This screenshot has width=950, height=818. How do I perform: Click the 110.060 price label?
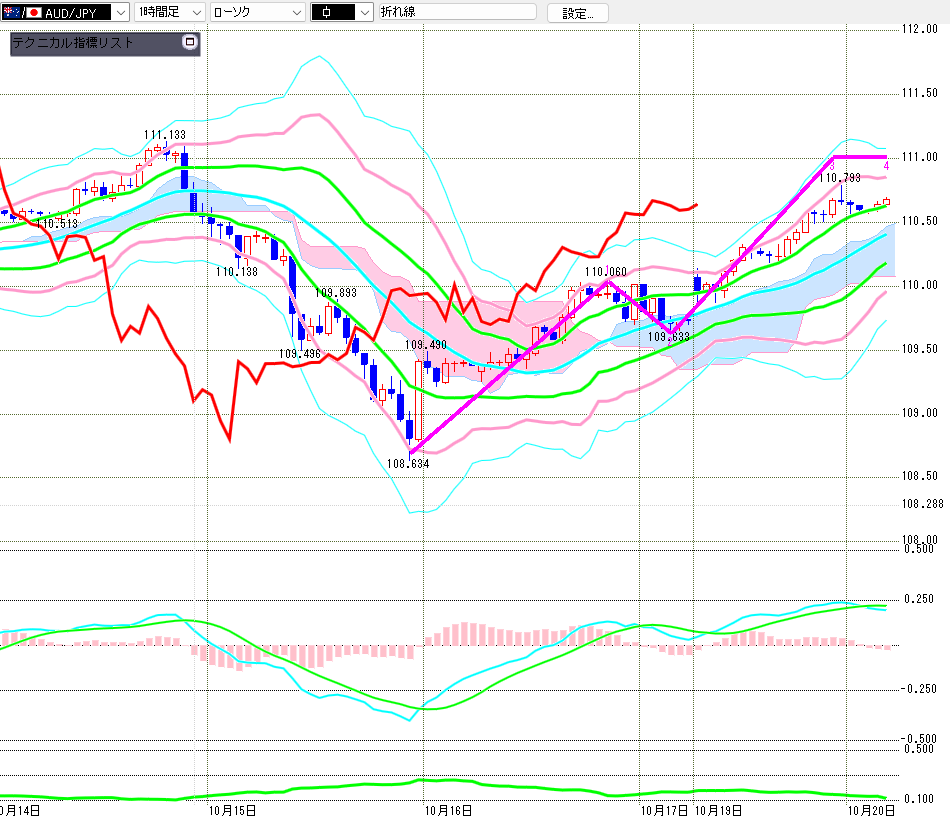click(606, 271)
